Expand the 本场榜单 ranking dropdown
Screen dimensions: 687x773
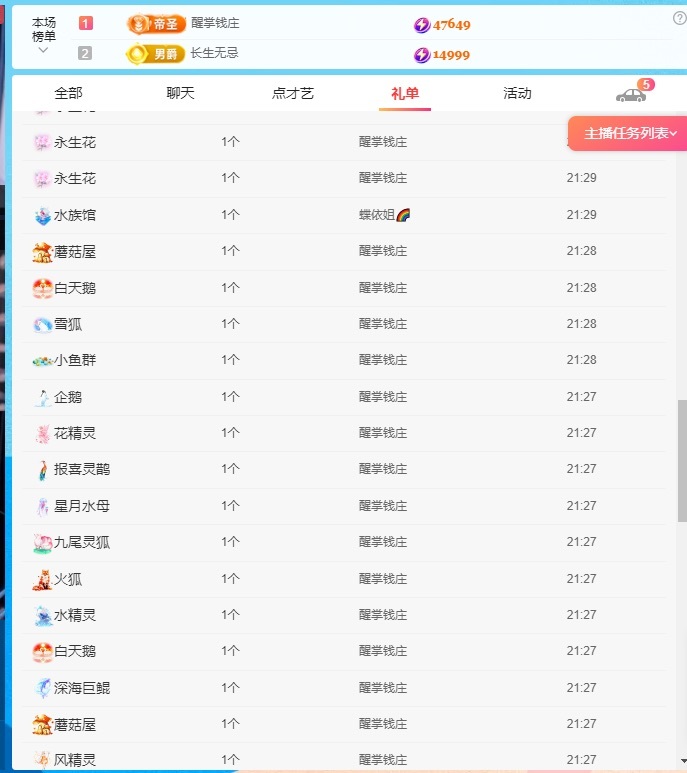click(x=43, y=50)
